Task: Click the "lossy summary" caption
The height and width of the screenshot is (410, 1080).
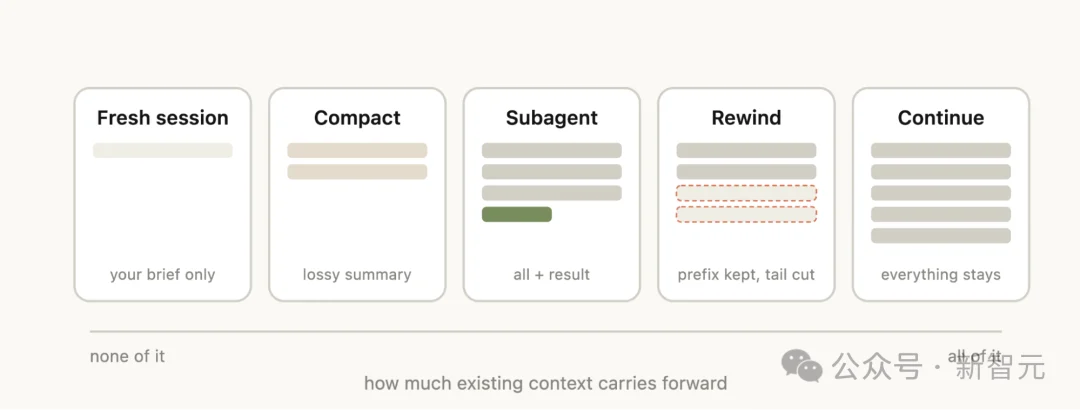Action: (x=357, y=274)
